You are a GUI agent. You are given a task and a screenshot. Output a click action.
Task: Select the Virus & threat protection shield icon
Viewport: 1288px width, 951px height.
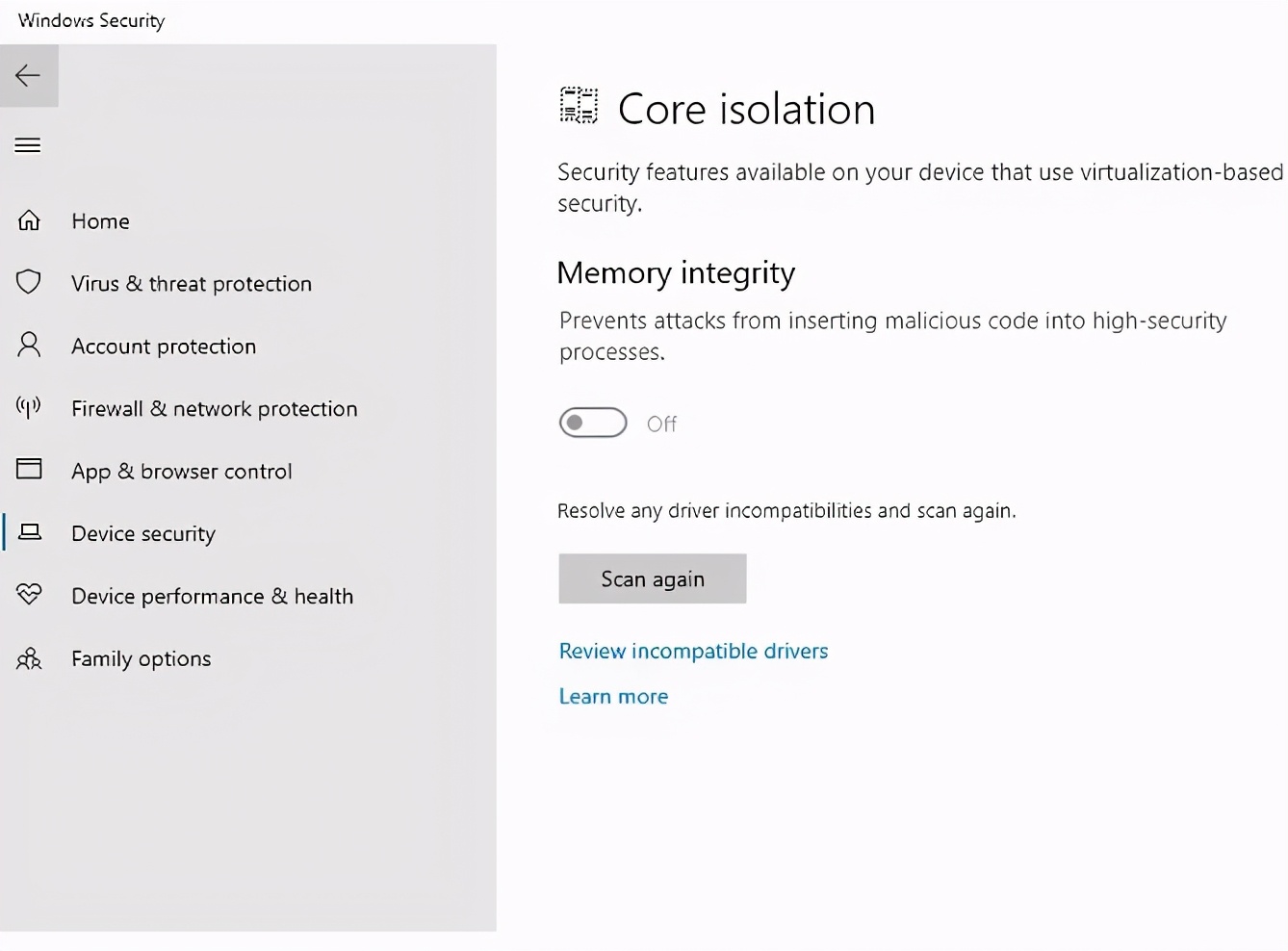point(29,282)
